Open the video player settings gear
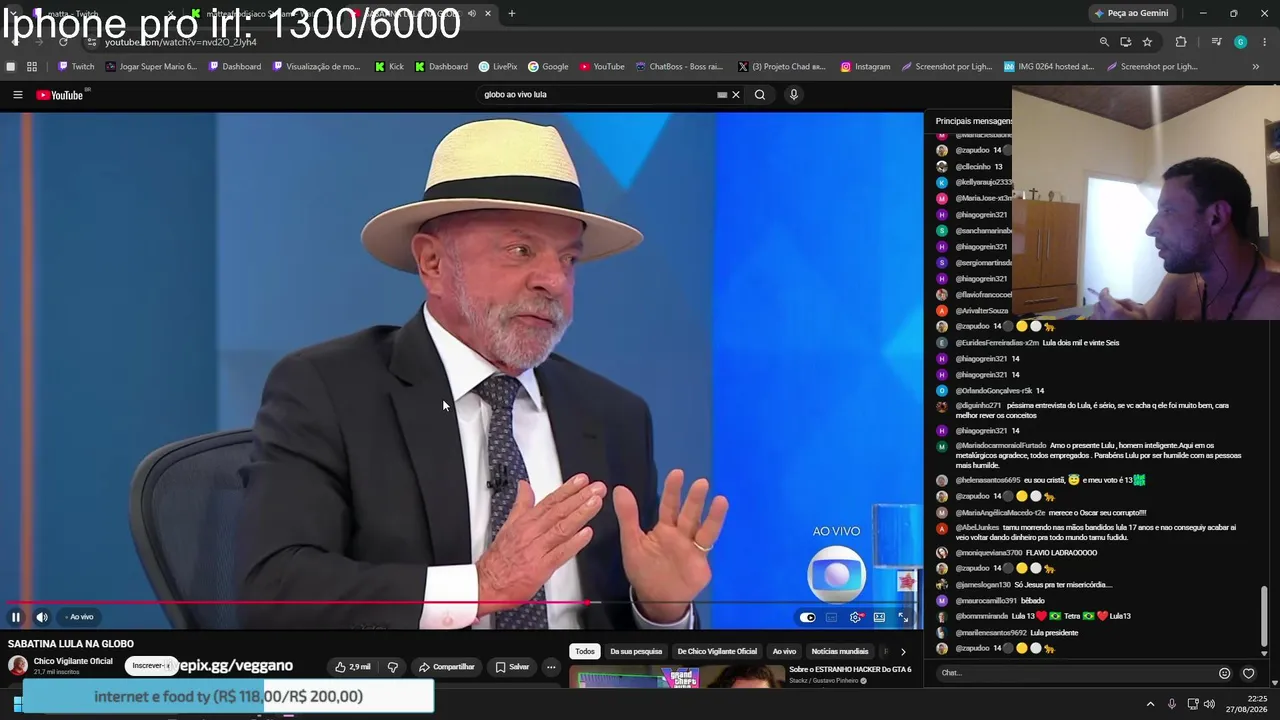Screen dimensions: 1280x720 [855, 617]
